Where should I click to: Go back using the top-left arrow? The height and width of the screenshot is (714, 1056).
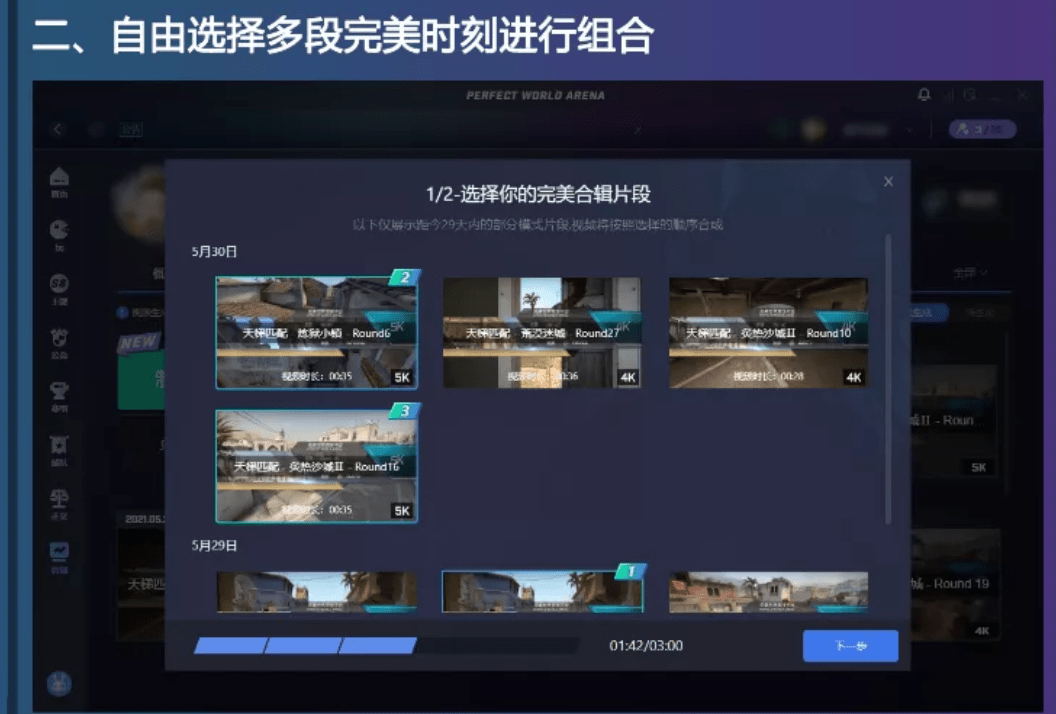[x=57, y=129]
